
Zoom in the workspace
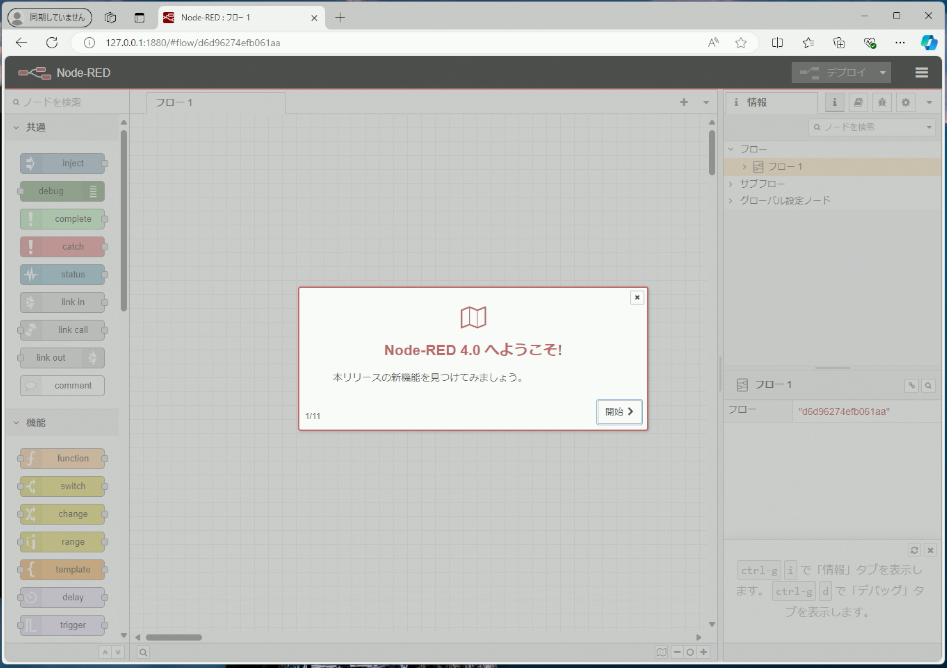point(703,652)
